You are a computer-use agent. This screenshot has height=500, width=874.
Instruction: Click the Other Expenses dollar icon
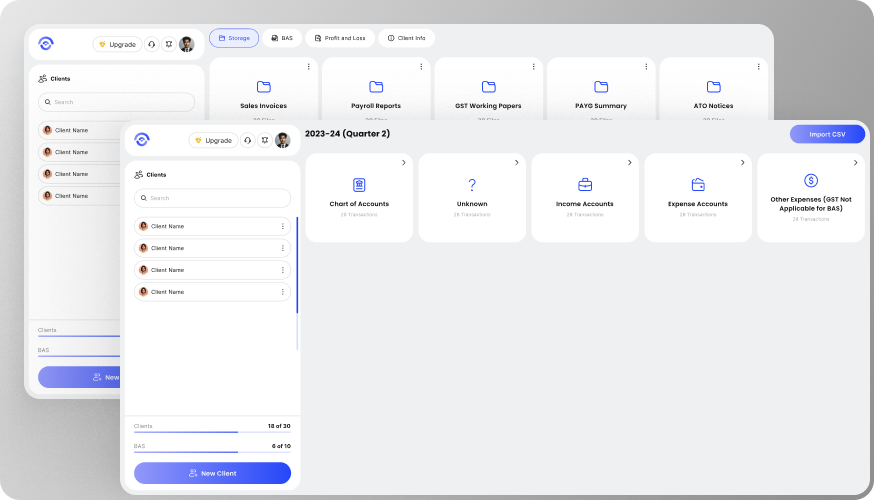point(811,181)
